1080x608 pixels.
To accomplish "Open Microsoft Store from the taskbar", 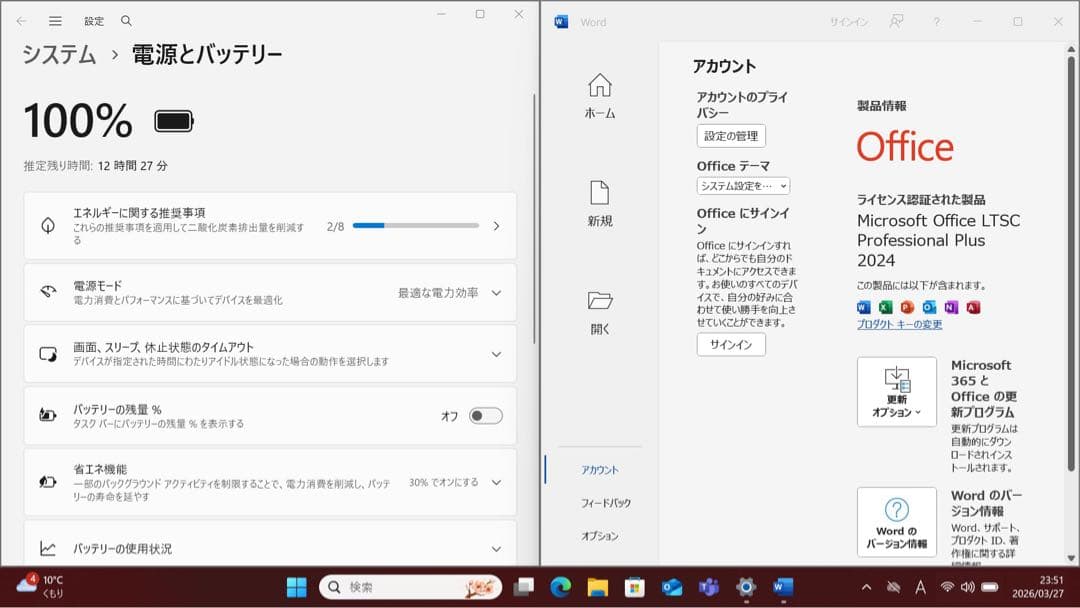I will pos(634,587).
